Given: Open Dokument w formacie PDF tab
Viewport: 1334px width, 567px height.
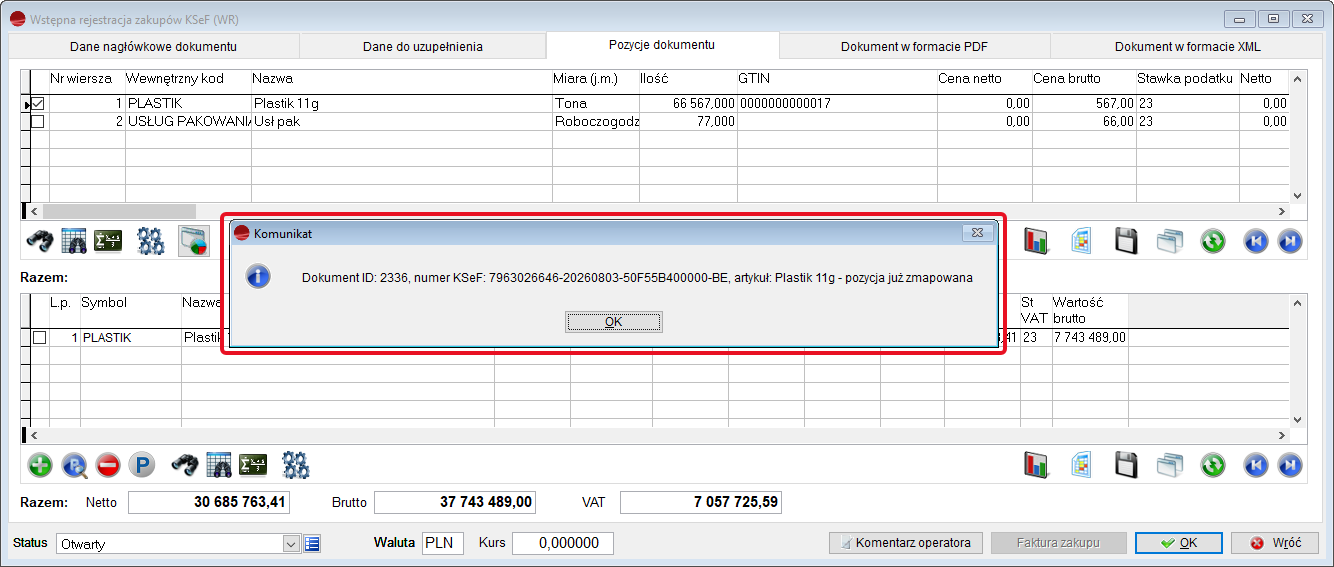Looking at the screenshot, I should click(915, 46).
